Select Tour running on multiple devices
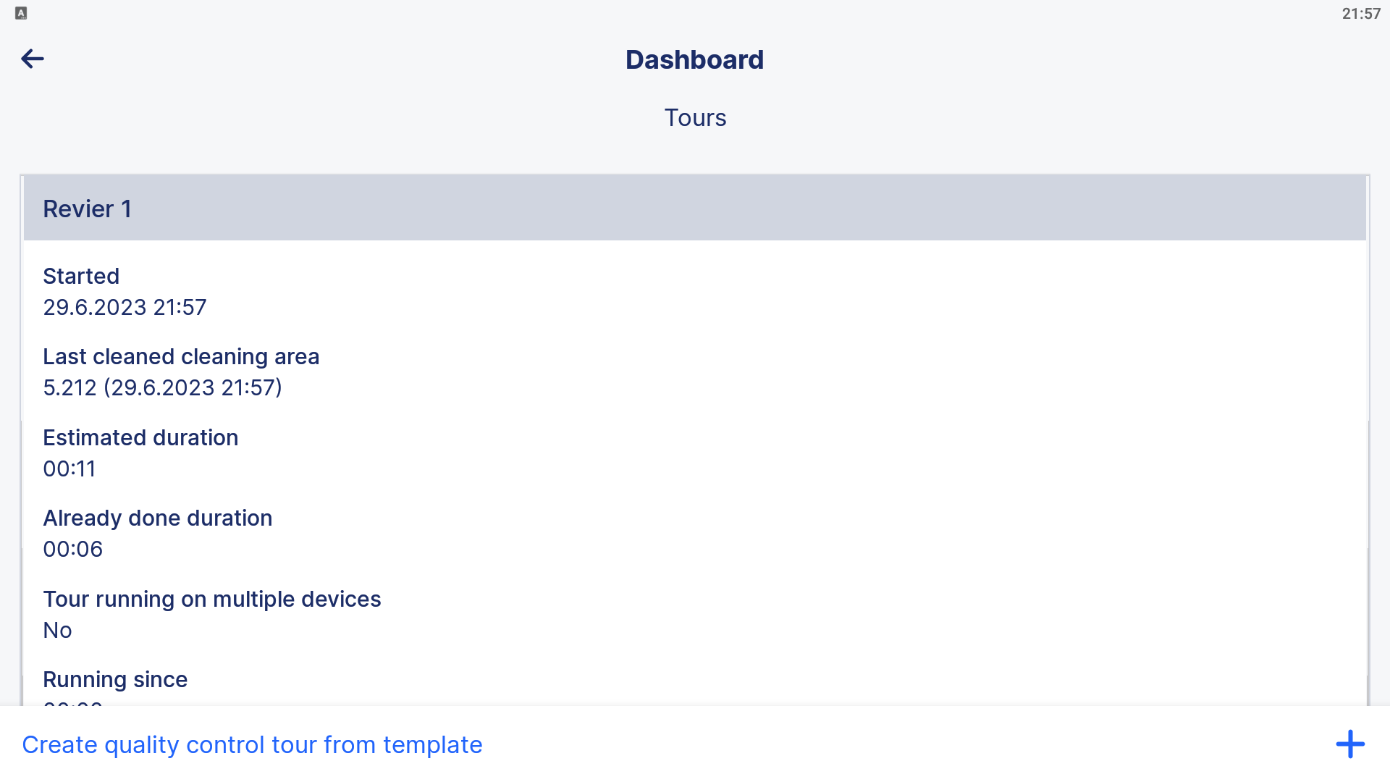 click(x=212, y=600)
